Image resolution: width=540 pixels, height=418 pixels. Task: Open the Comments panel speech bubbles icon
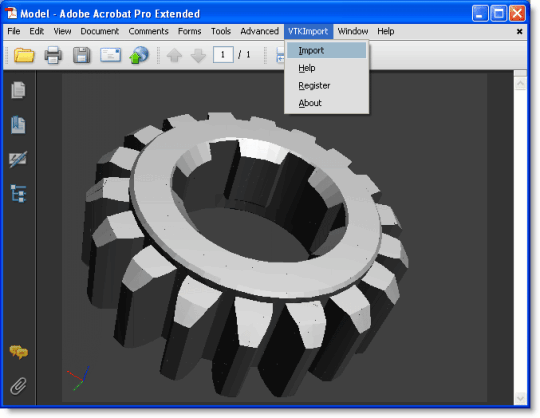18,352
